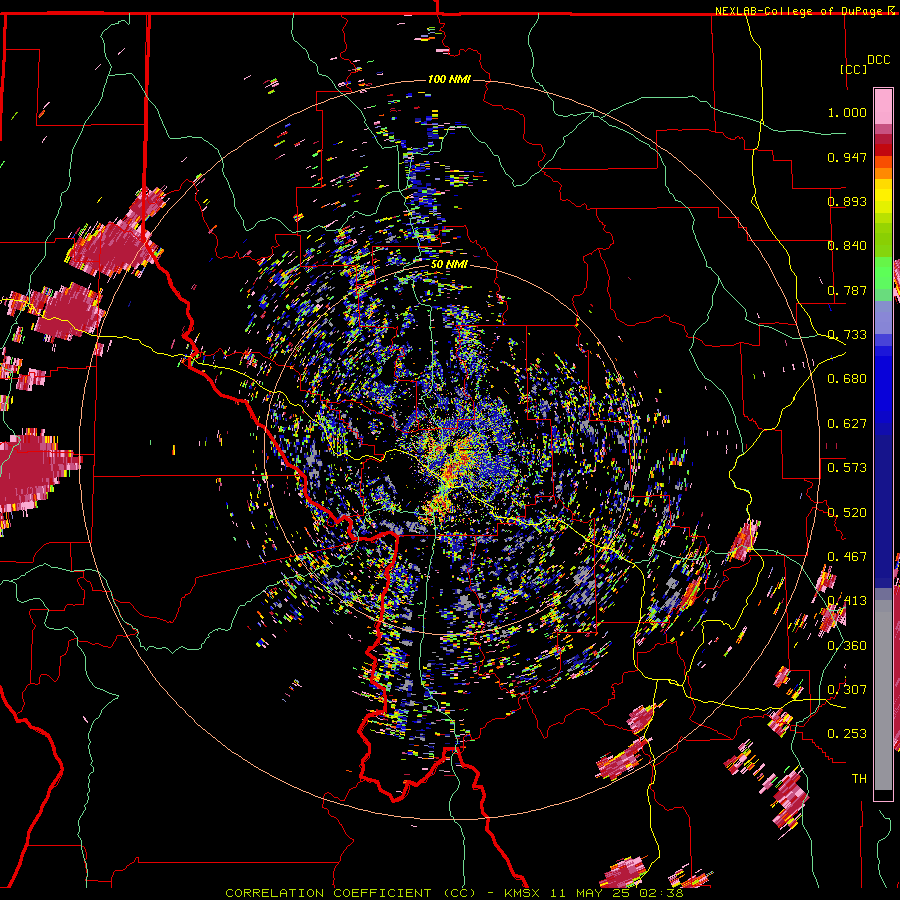This screenshot has width=900, height=900.
Task: Click the TH label at the legend bottom
Action: (859, 779)
